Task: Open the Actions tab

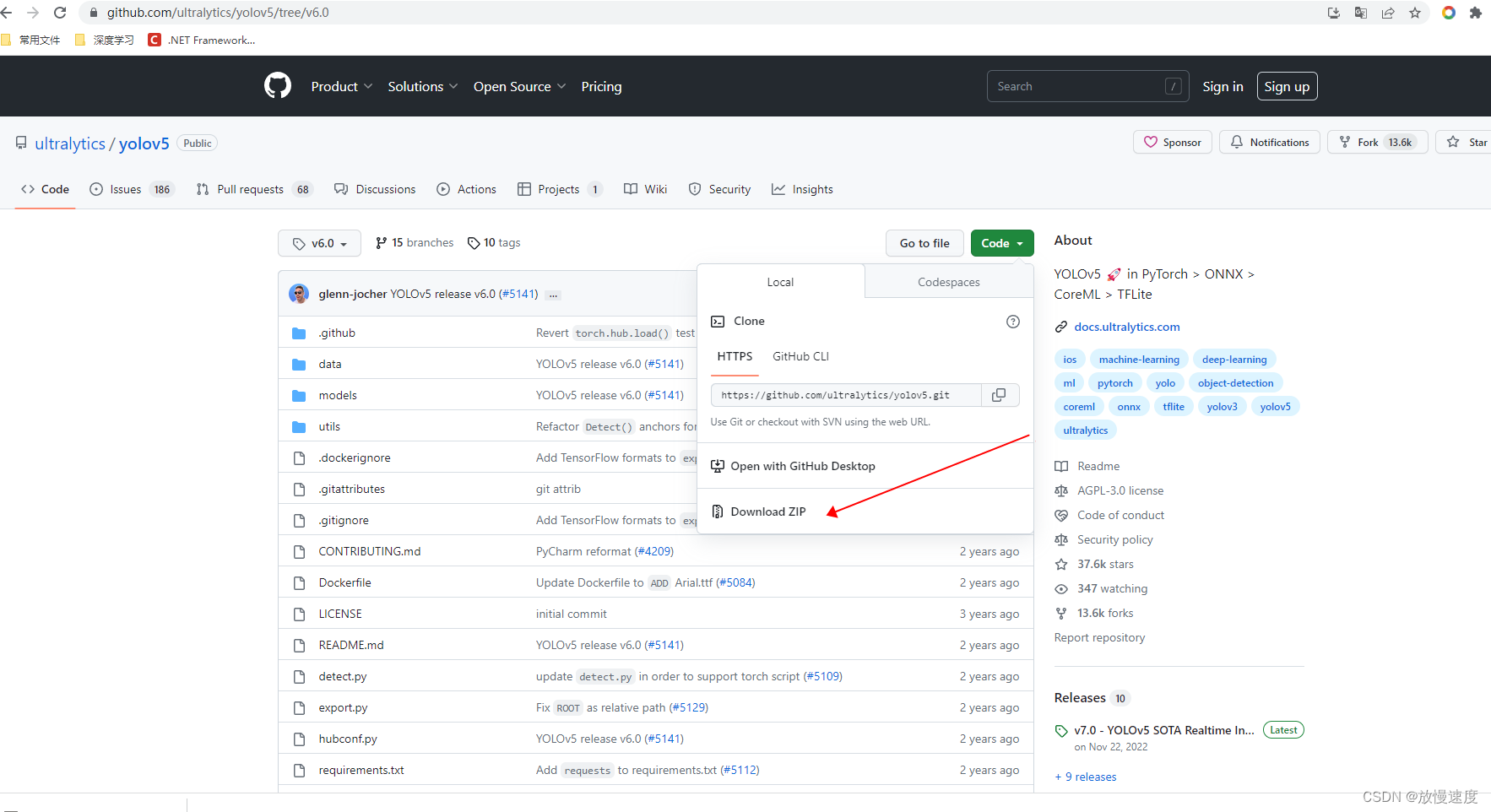Action: pyautogui.click(x=466, y=189)
